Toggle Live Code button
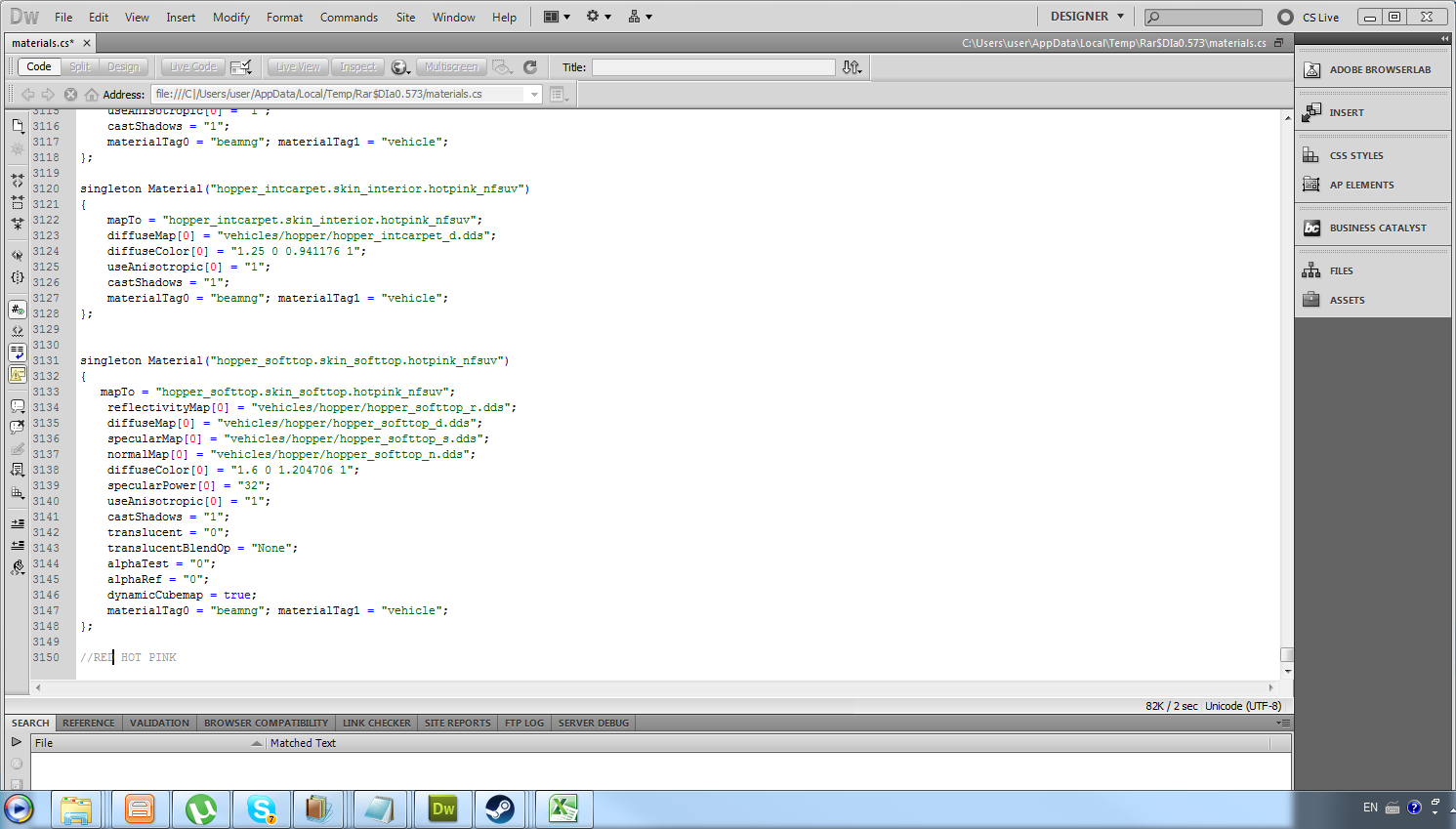Image resolution: width=1456 pixels, height=829 pixels. click(193, 67)
